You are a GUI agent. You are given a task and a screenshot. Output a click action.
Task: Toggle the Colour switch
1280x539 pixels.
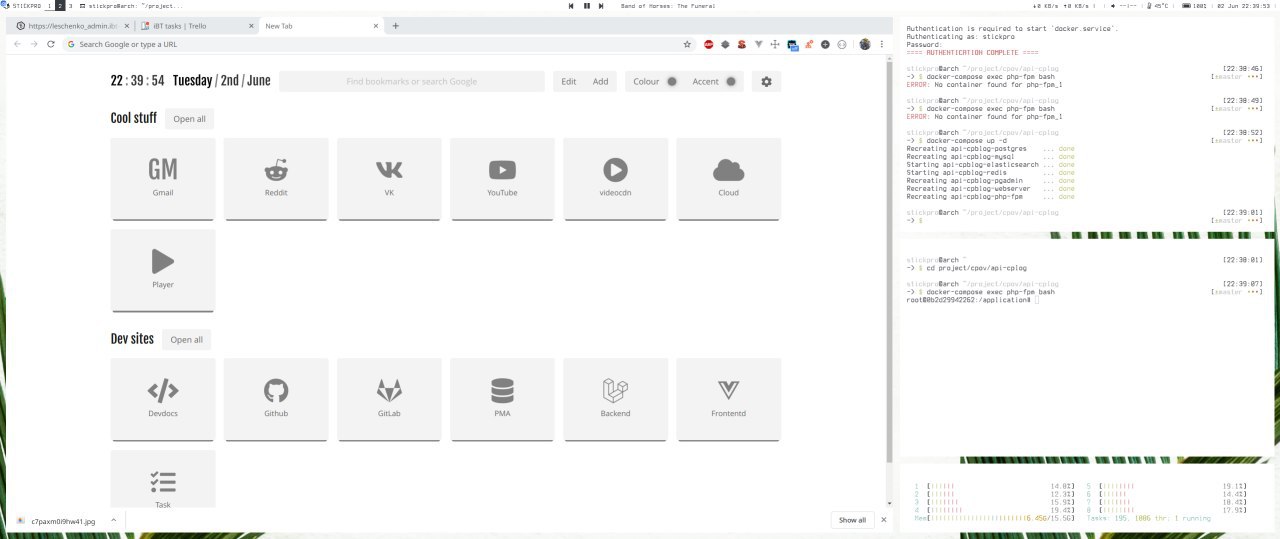672,82
